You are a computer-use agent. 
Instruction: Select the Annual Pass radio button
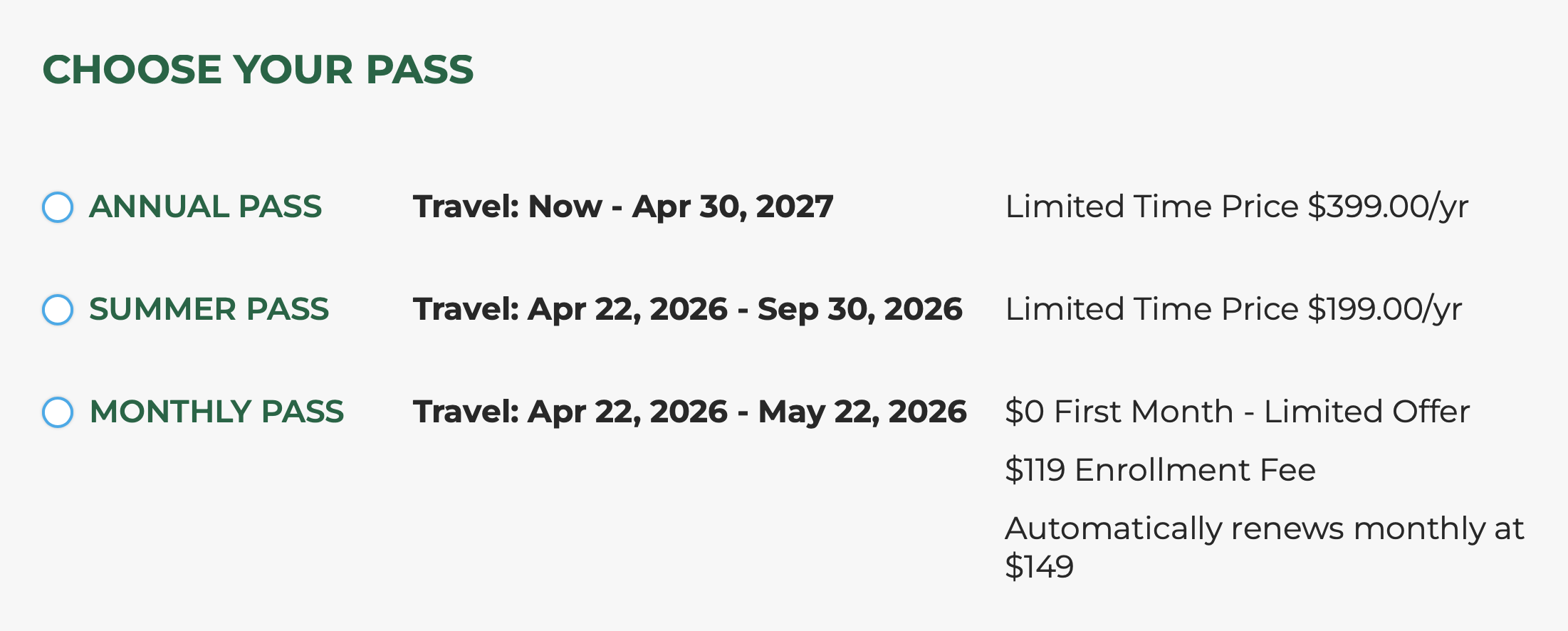click(x=58, y=207)
